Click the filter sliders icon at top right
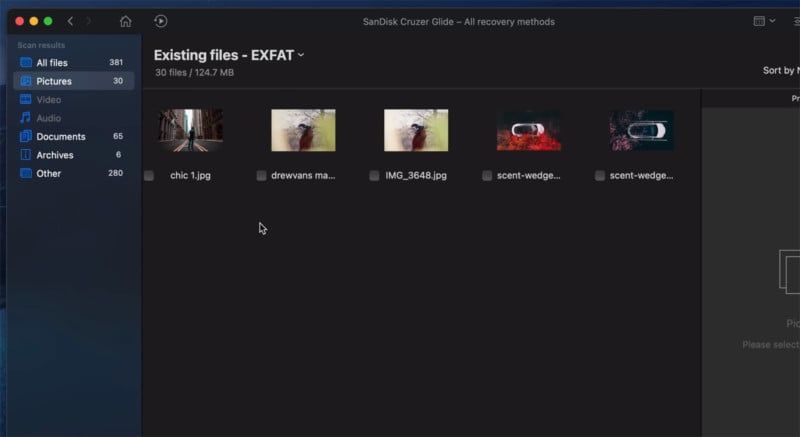This screenshot has height=437, width=800. [x=794, y=21]
